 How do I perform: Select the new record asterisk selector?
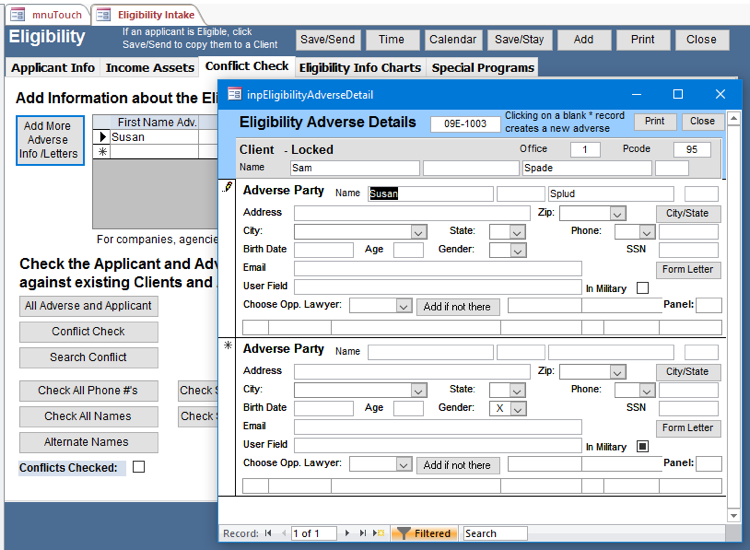[227, 346]
